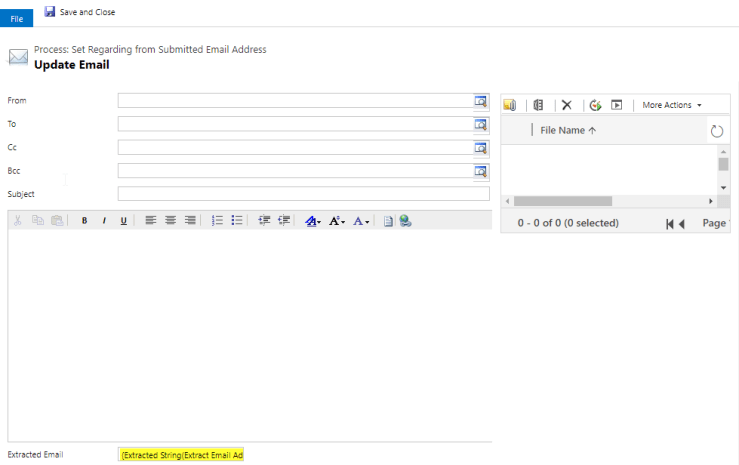
Task: Click the second attachment grid toolbar icon
Action: (x=538, y=105)
